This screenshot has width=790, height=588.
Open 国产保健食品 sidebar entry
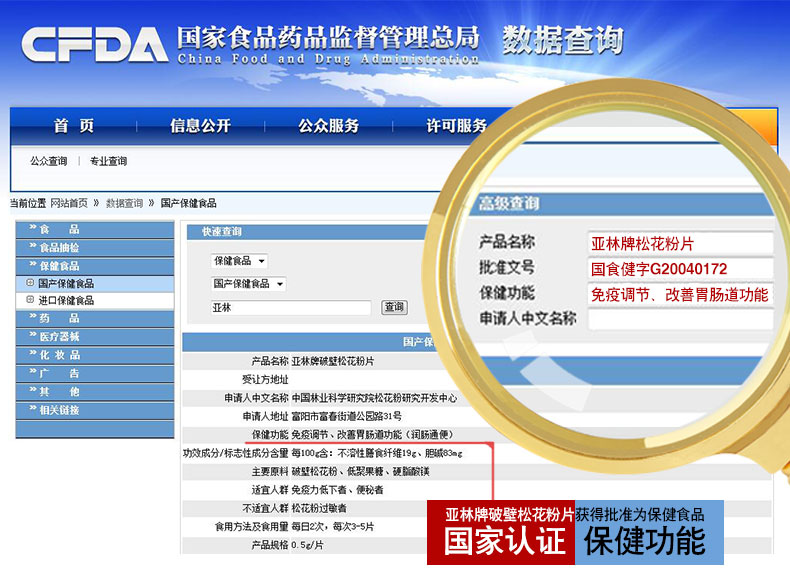click(66, 283)
